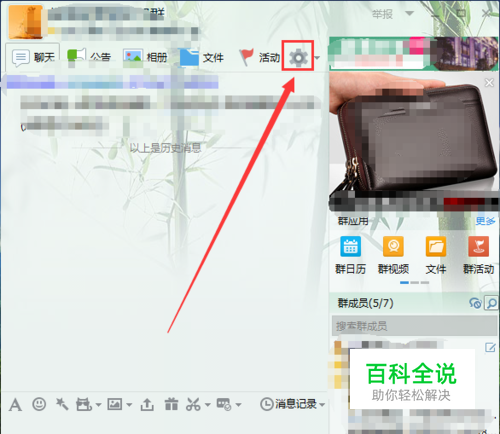Click the storefront icon in chat toolbar
500x434 pixels.
point(84,404)
